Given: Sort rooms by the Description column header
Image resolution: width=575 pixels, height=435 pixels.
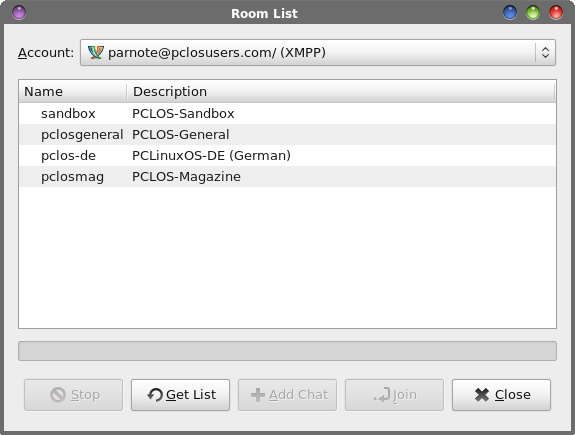Looking at the screenshot, I should coord(341,91).
